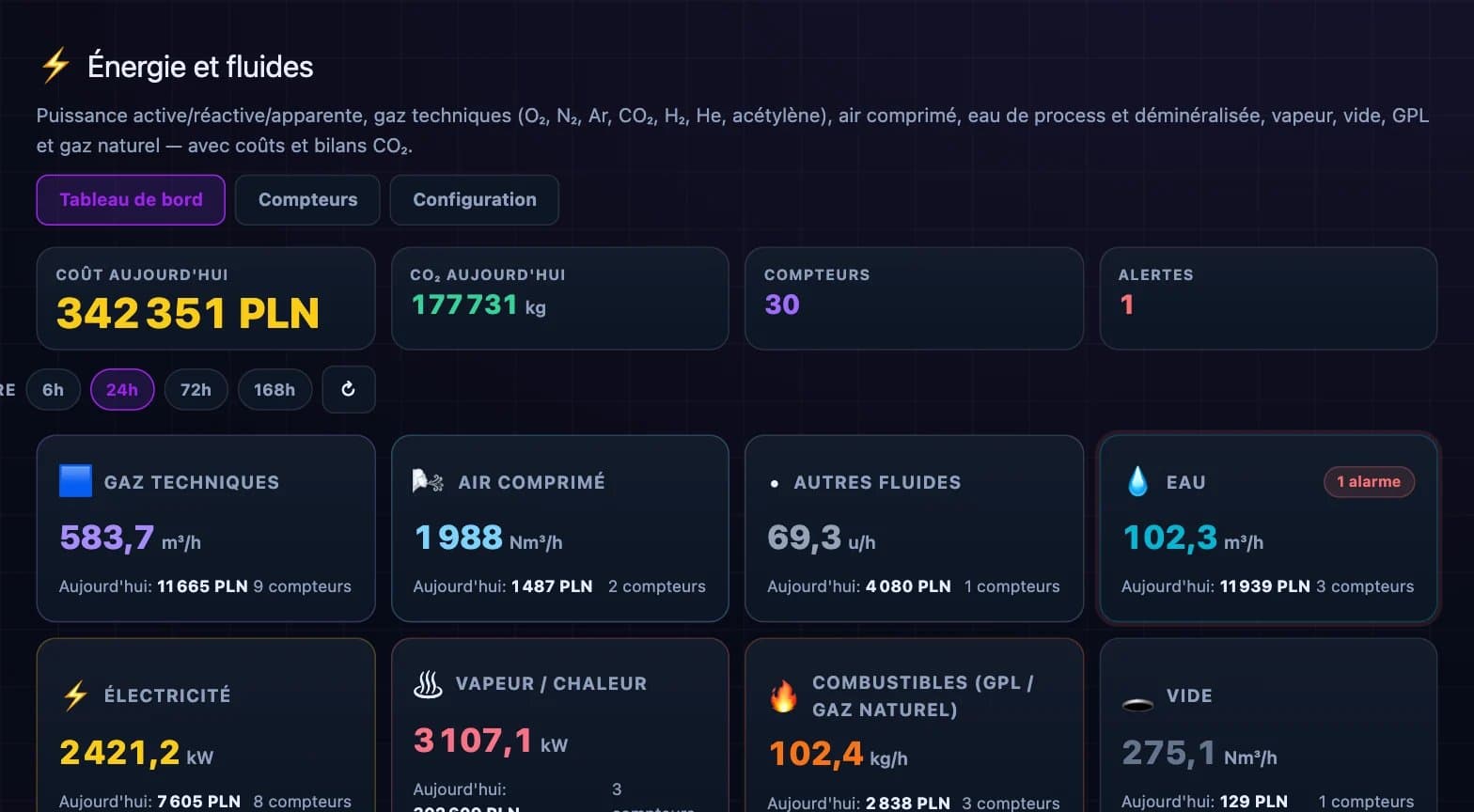Screen dimensions: 1474x812
Task: Select the 168h time range
Action: [x=274, y=389]
